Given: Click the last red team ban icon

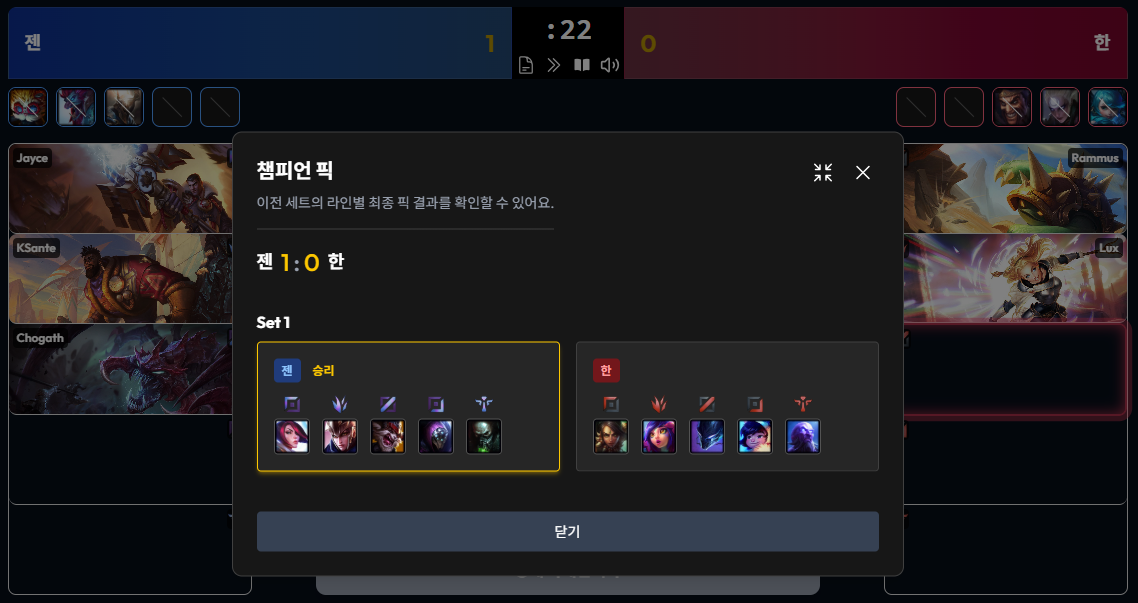Looking at the screenshot, I should point(1108,107).
